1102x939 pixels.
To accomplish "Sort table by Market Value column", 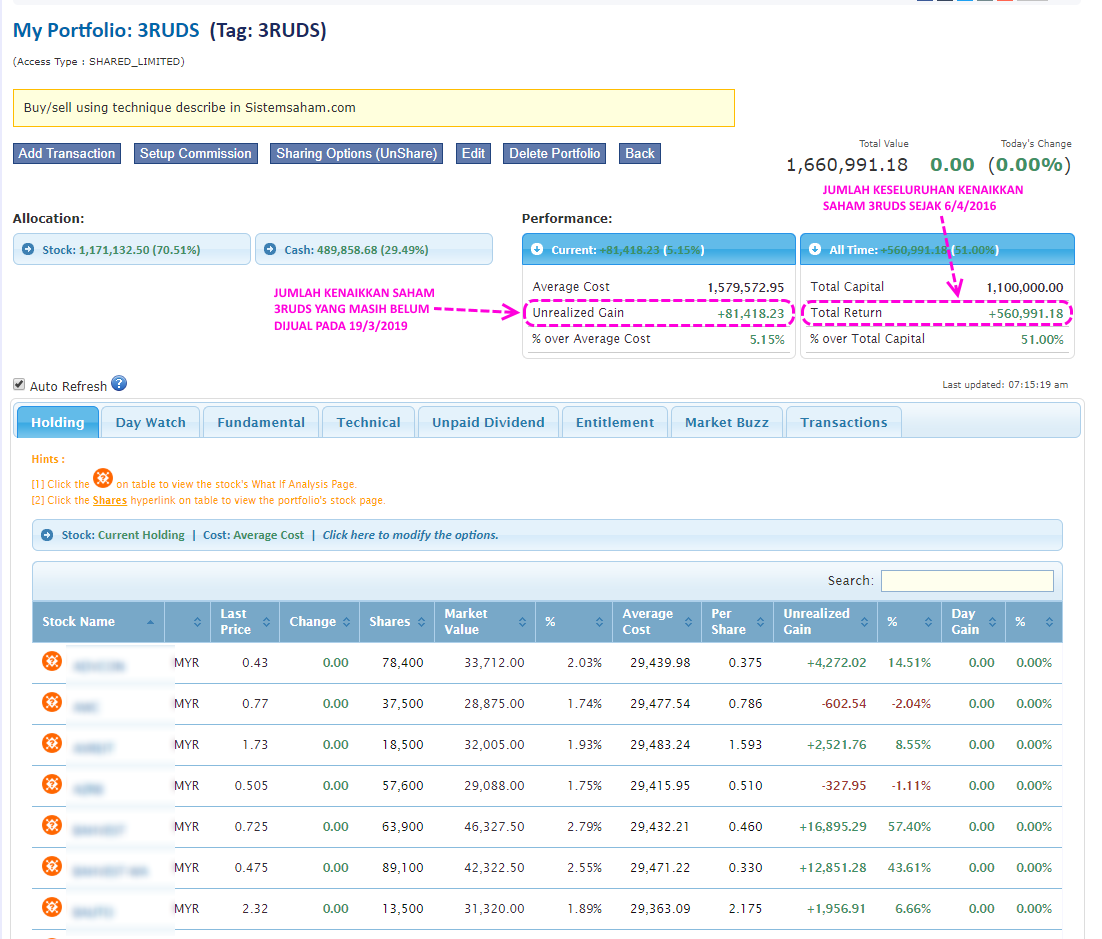I will [485, 622].
